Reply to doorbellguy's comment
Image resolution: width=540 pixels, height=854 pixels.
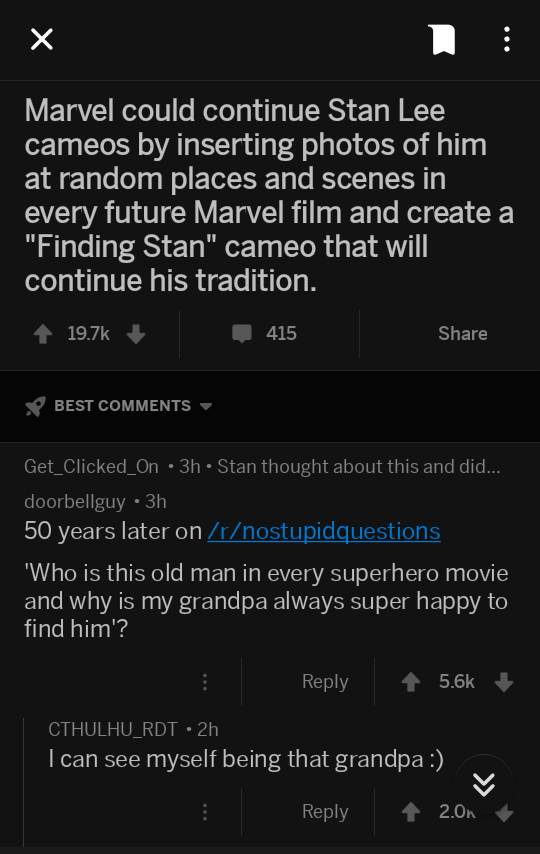pos(325,682)
